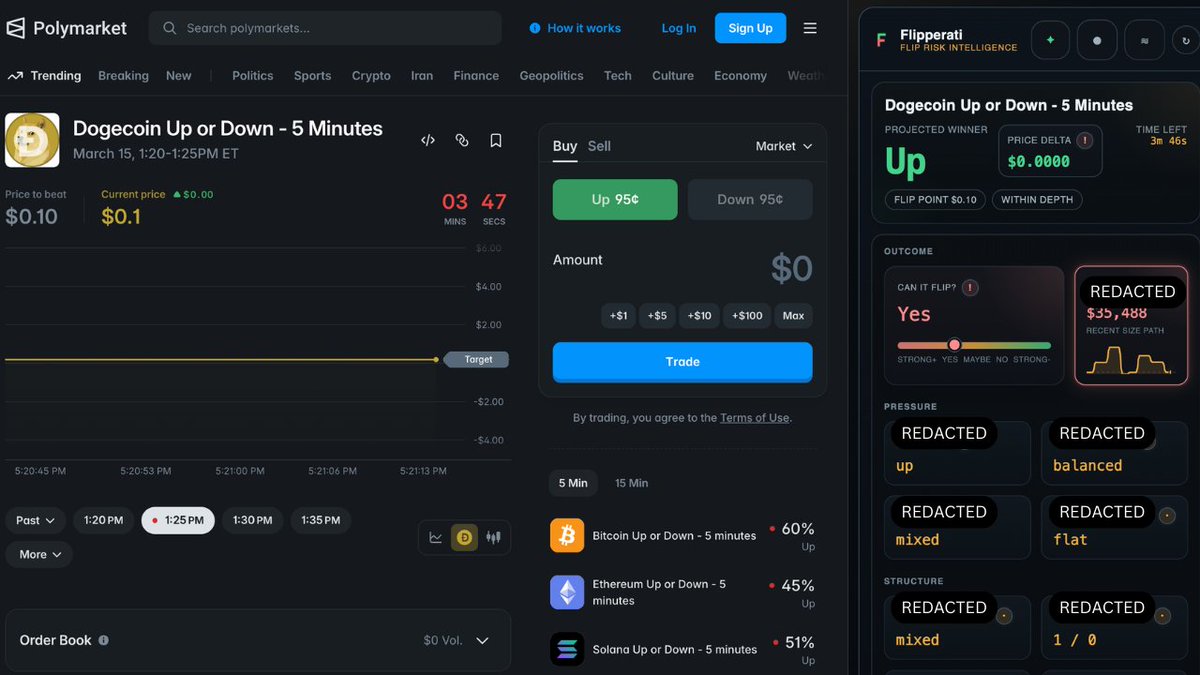Choose the Up 95¢ outcome

(615, 199)
